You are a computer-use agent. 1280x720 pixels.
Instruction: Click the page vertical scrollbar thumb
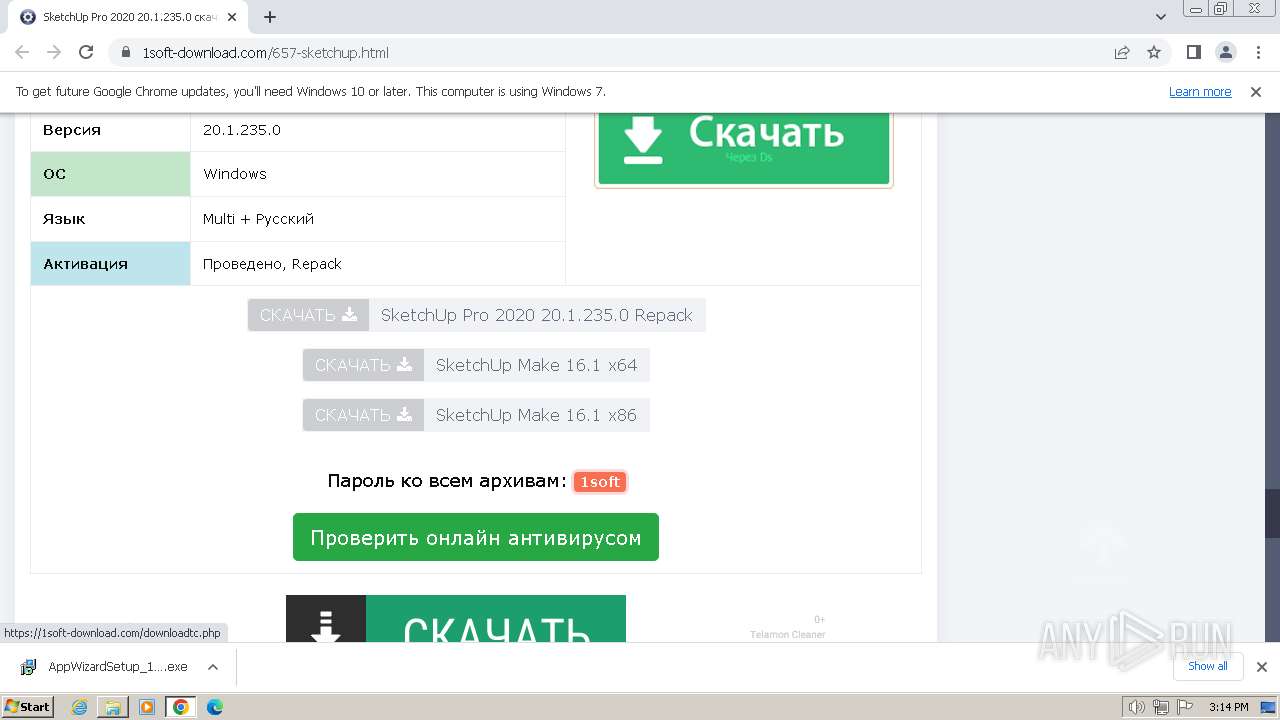point(1271,513)
